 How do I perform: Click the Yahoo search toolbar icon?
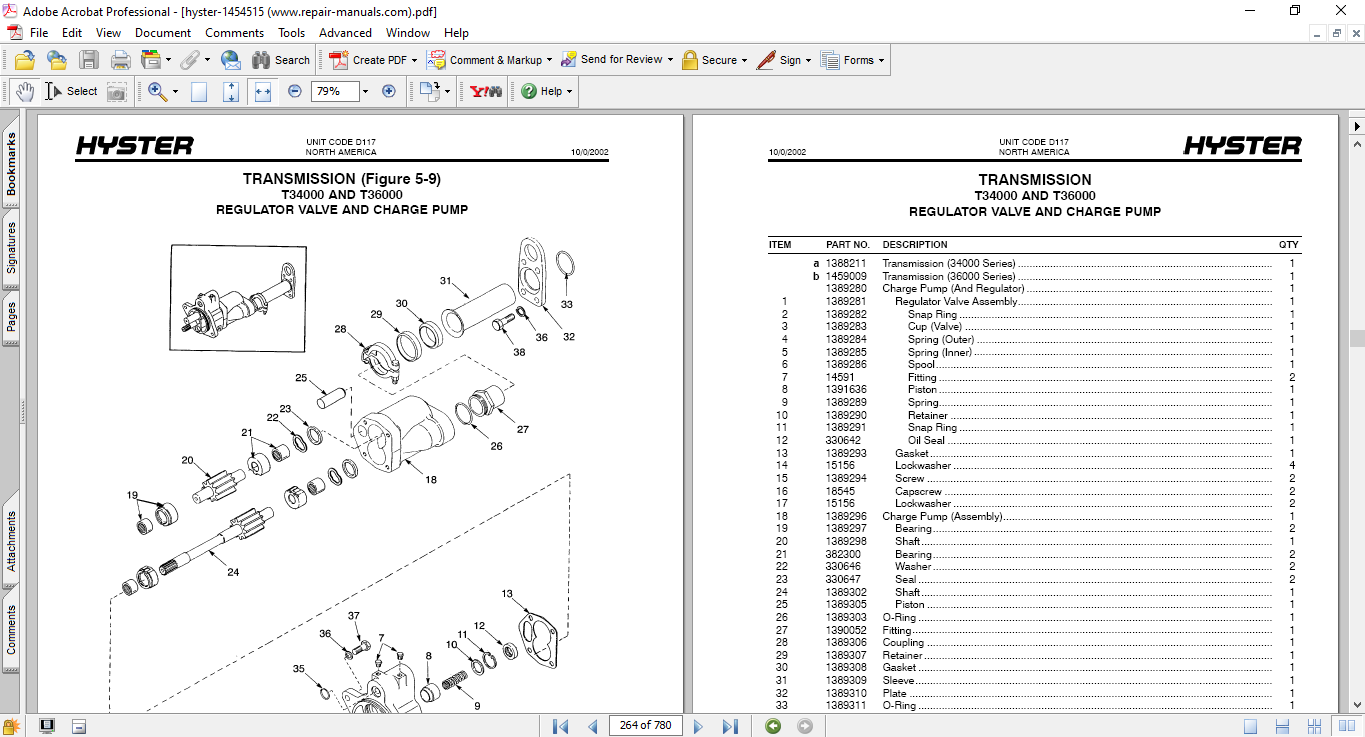click(x=486, y=91)
